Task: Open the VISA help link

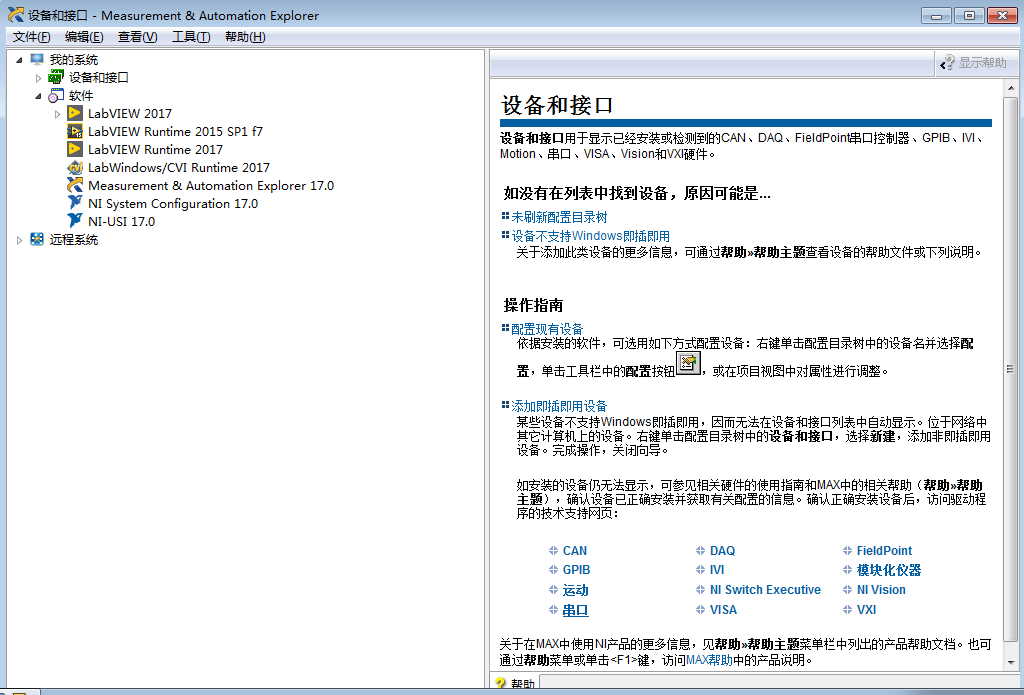Action: pos(723,609)
